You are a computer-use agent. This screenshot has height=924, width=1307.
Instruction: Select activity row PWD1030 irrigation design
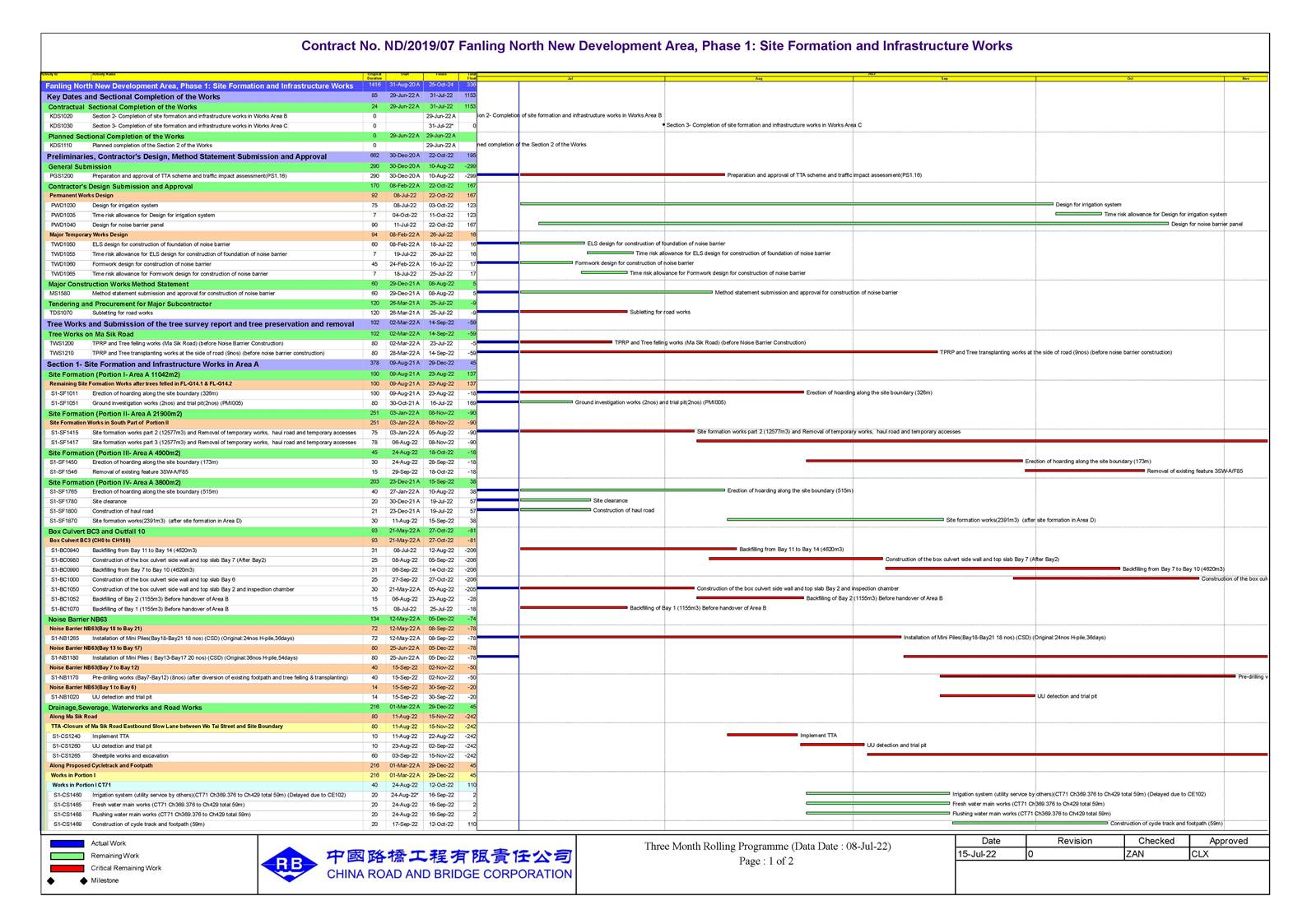pos(259,206)
